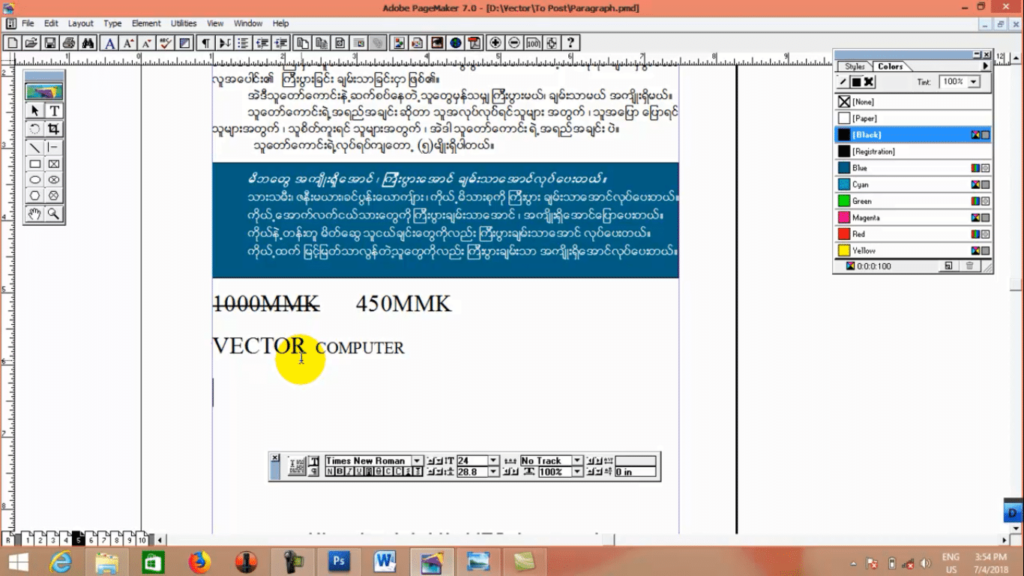Click the Save disk icon

50,43
